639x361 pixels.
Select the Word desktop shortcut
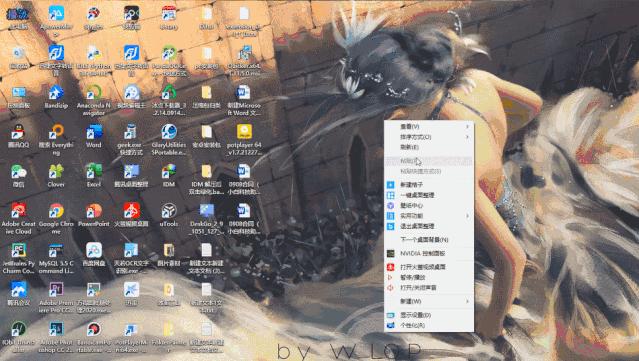pyautogui.click(x=94, y=136)
